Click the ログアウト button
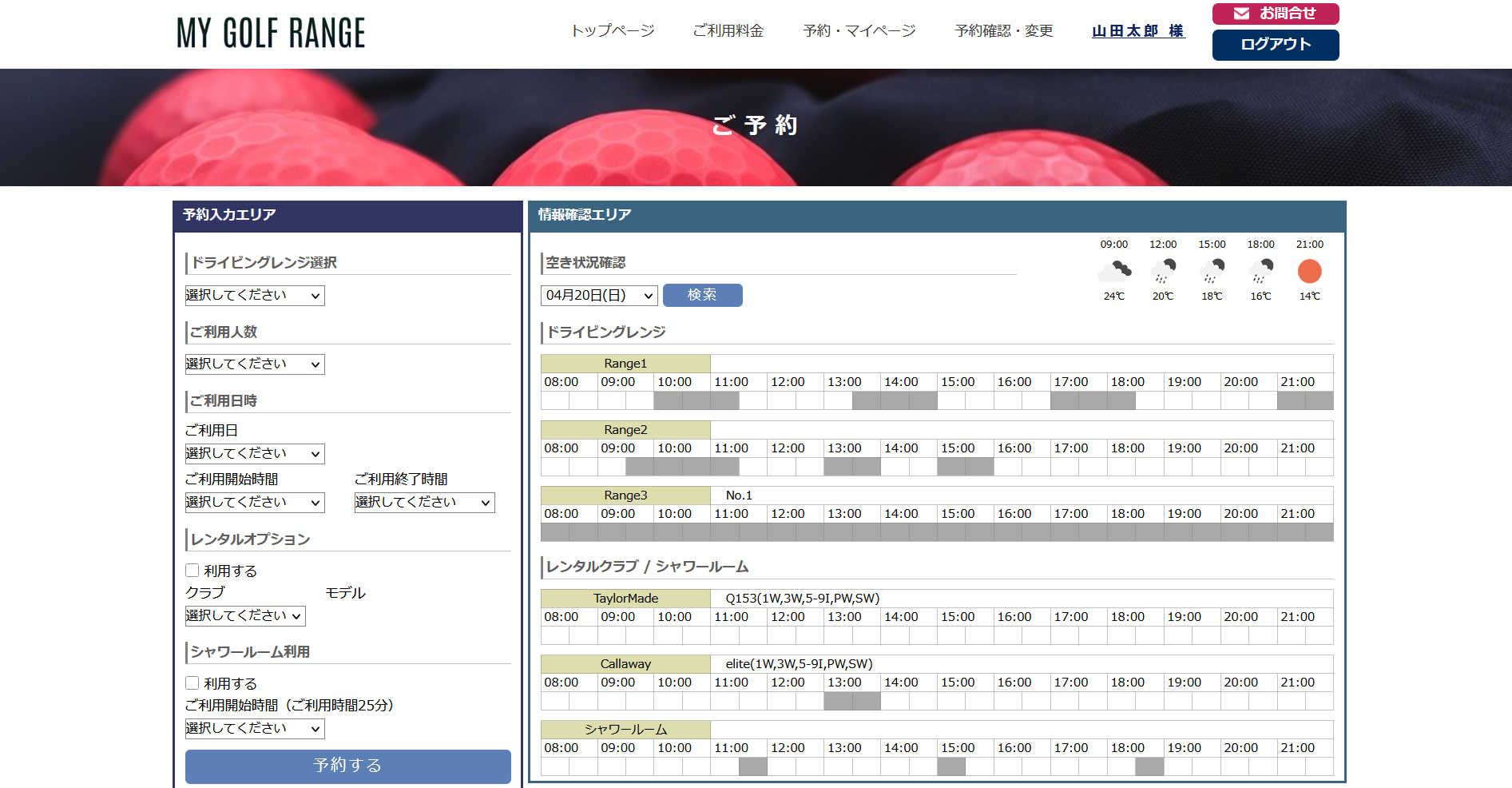Image resolution: width=1512 pixels, height=788 pixels. (1275, 45)
